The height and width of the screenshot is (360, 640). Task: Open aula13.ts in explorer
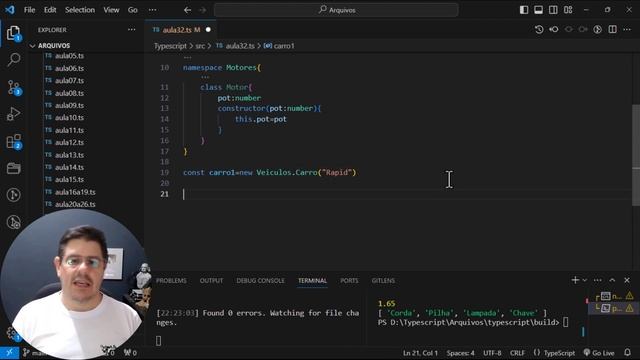click(69, 155)
